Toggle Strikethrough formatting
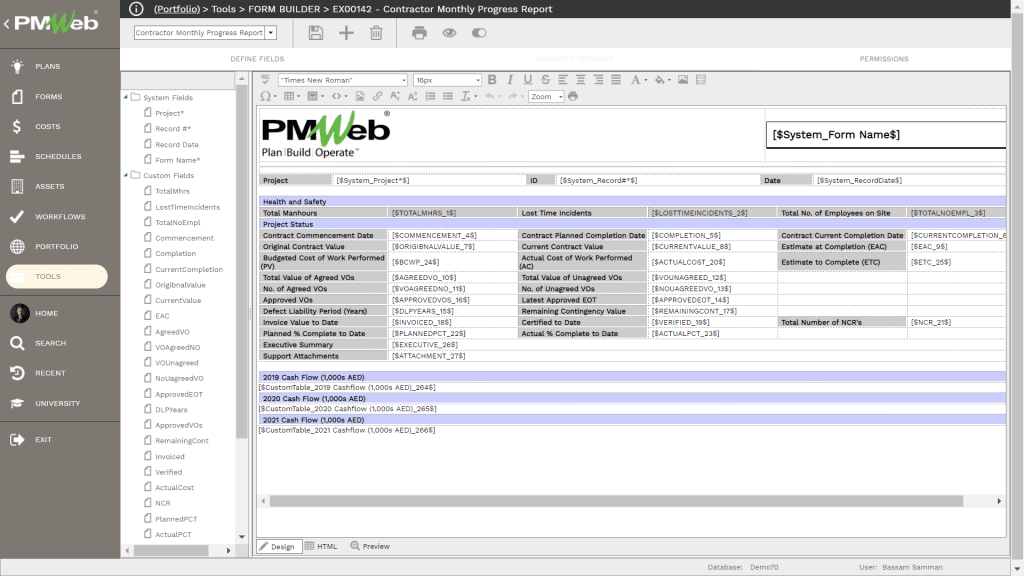This screenshot has height=576, width=1024. tap(545, 80)
